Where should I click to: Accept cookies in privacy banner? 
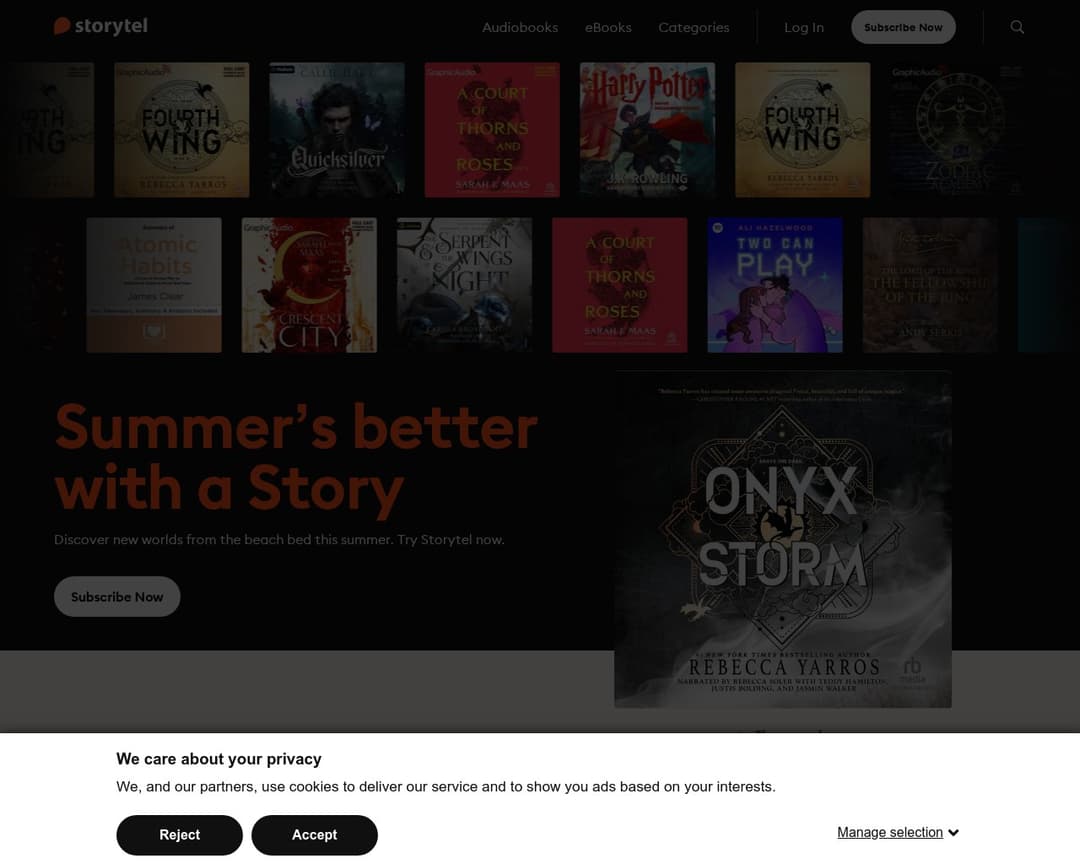(x=314, y=834)
